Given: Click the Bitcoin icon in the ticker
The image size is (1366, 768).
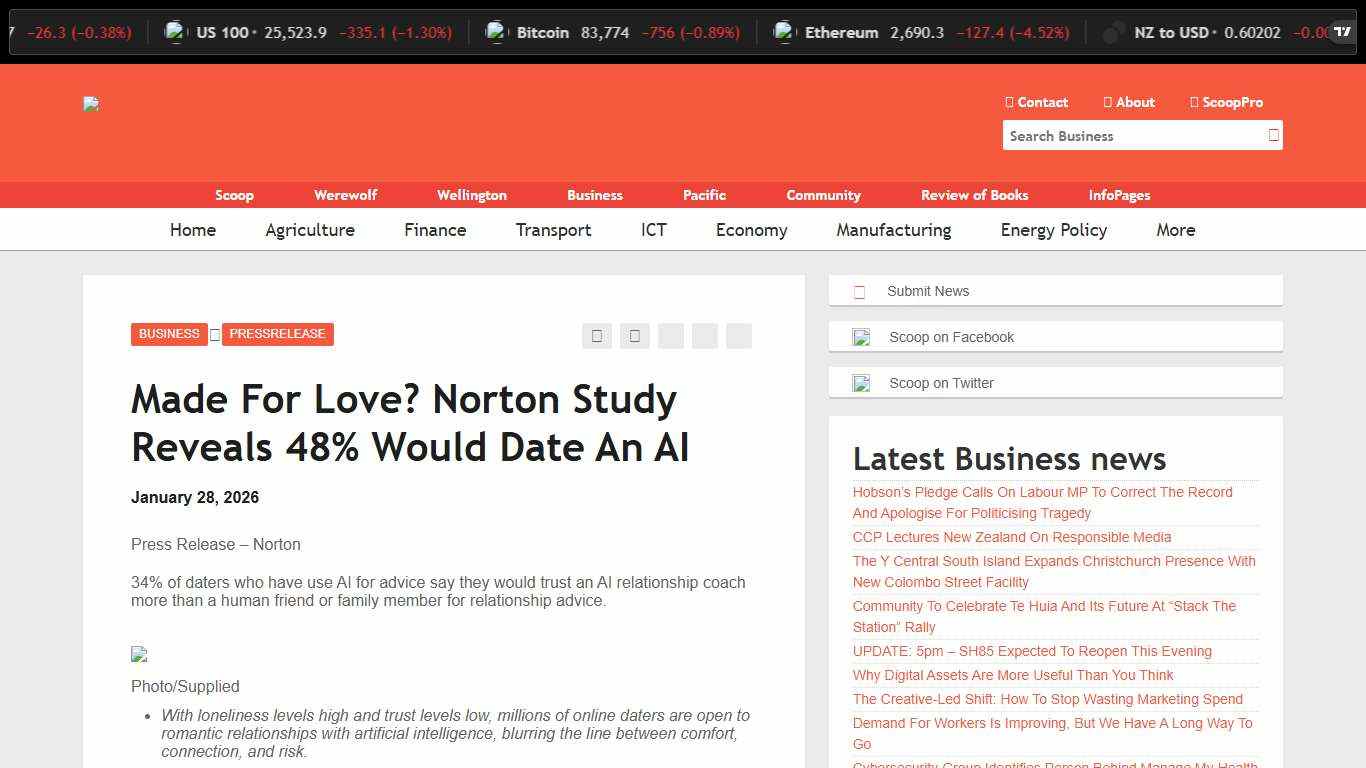Looking at the screenshot, I should tap(496, 32).
